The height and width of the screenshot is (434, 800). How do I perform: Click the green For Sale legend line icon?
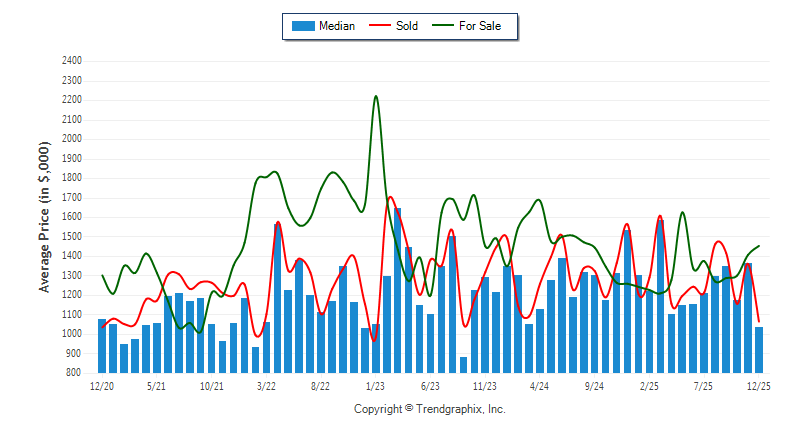pos(443,26)
